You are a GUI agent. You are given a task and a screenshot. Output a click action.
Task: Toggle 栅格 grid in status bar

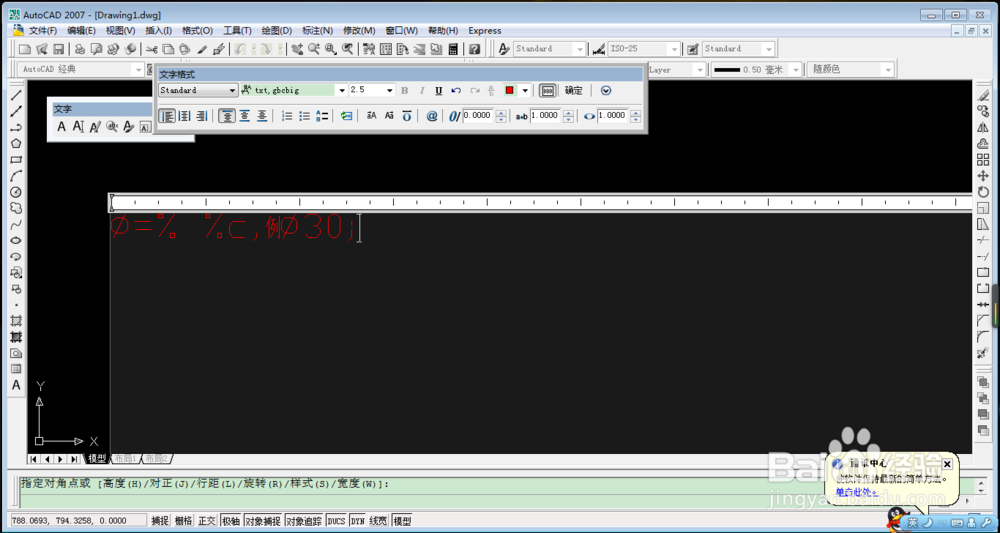(184, 521)
